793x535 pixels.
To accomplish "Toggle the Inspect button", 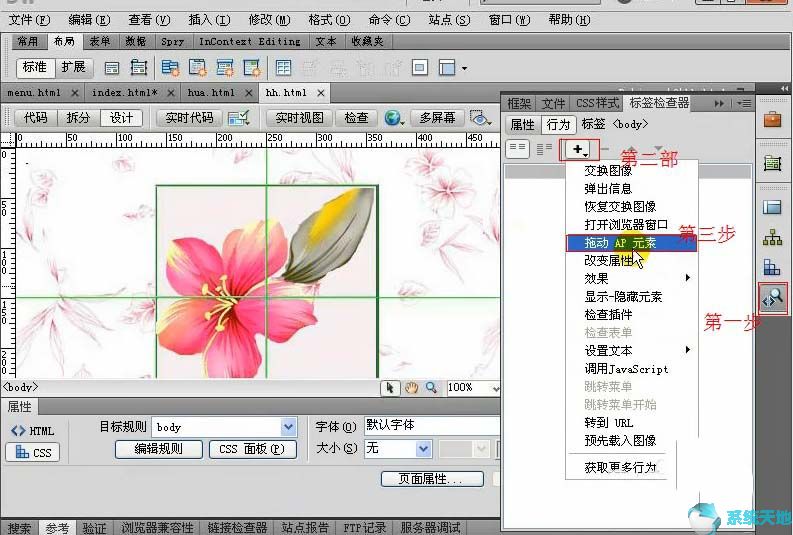I will click(x=356, y=118).
